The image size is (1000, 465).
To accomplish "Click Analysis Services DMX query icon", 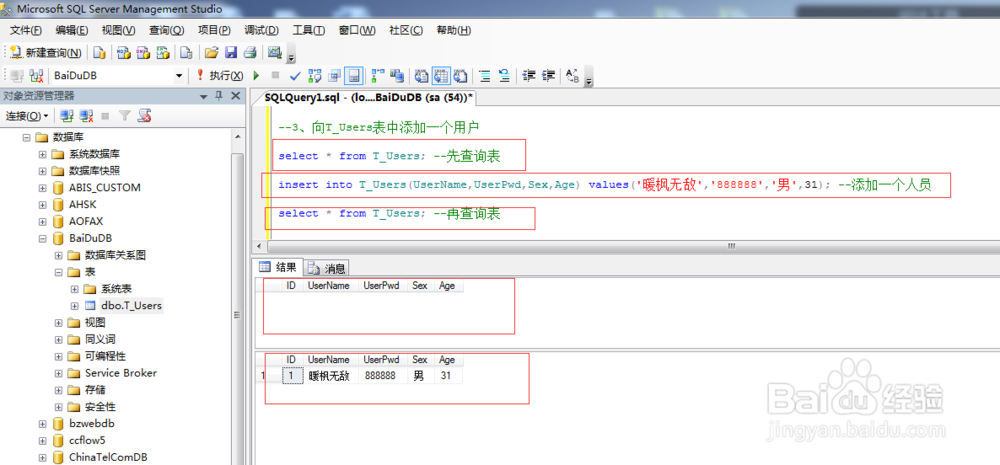I will 143,53.
